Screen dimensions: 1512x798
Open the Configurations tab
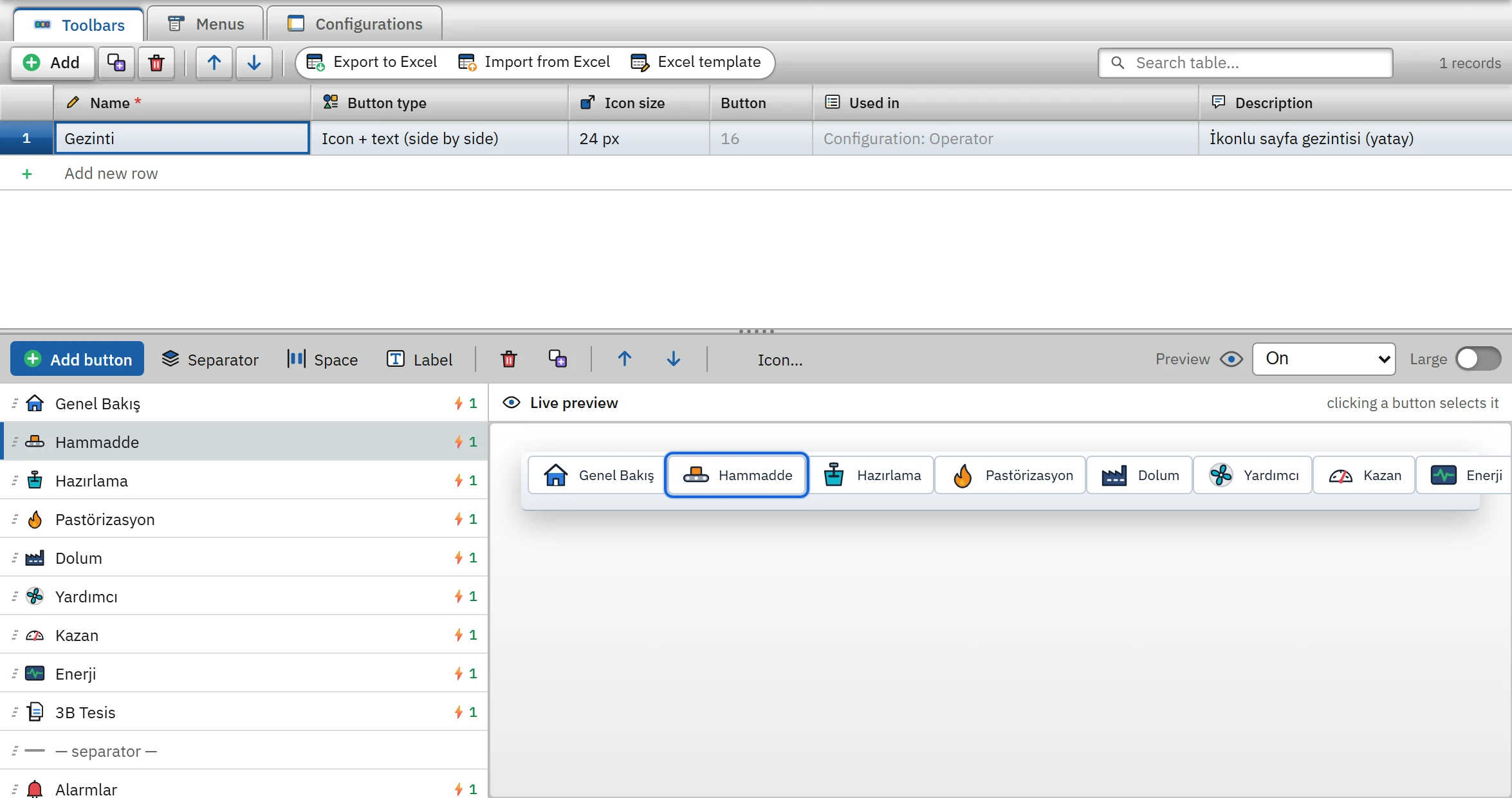tap(355, 24)
